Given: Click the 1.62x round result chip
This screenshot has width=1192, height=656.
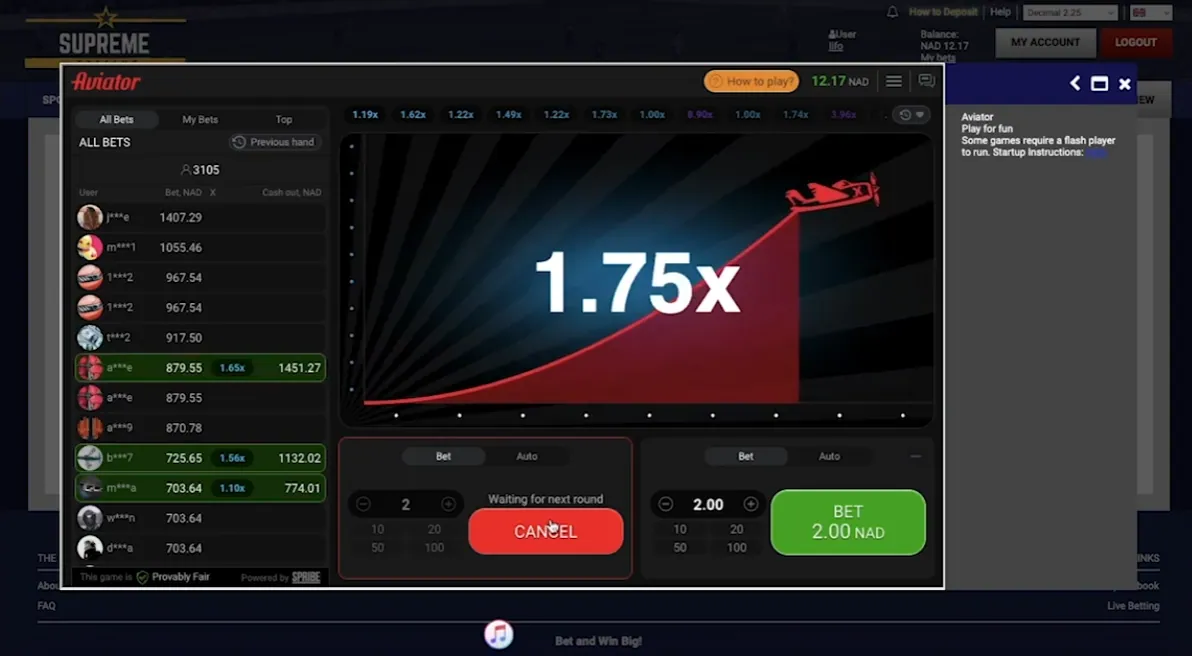Looking at the screenshot, I should click(x=413, y=115).
